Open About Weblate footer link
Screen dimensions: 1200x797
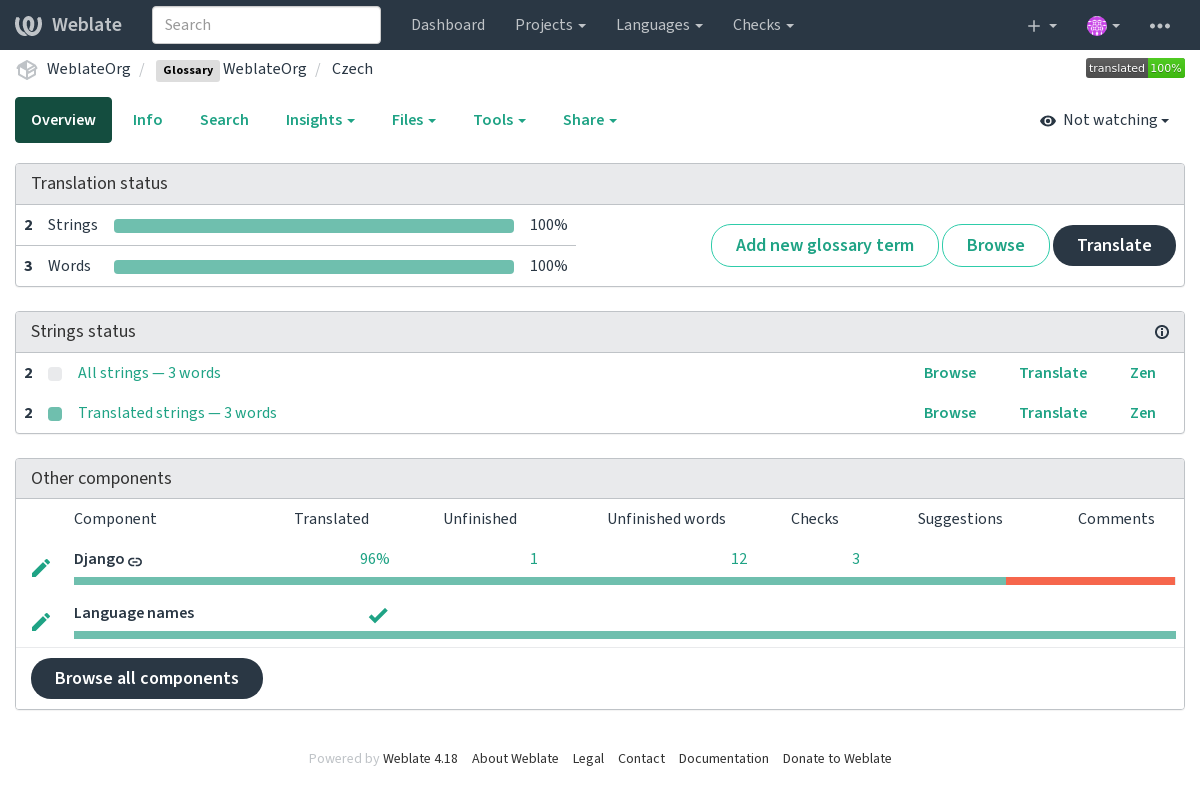(515, 759)
